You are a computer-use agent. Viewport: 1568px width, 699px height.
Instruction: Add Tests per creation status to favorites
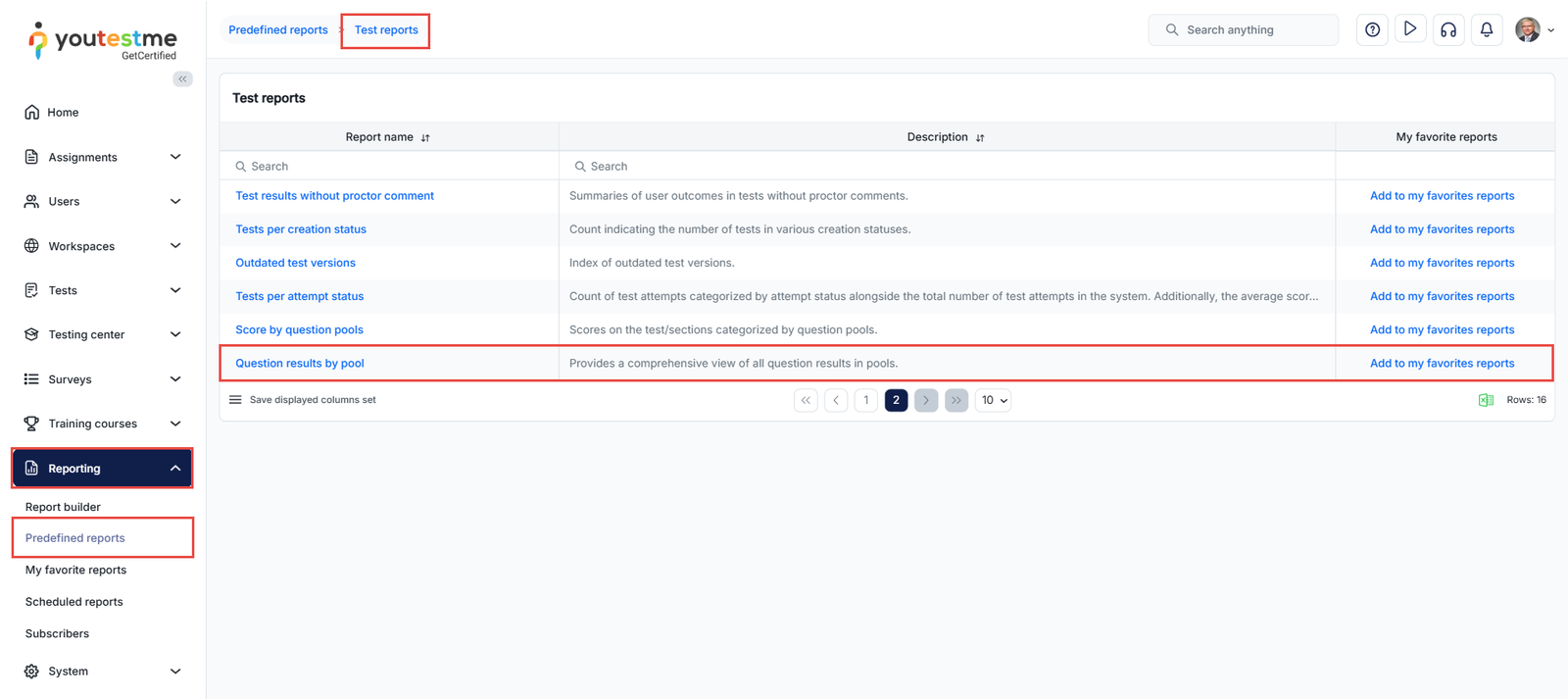(x=1442, y=229)
